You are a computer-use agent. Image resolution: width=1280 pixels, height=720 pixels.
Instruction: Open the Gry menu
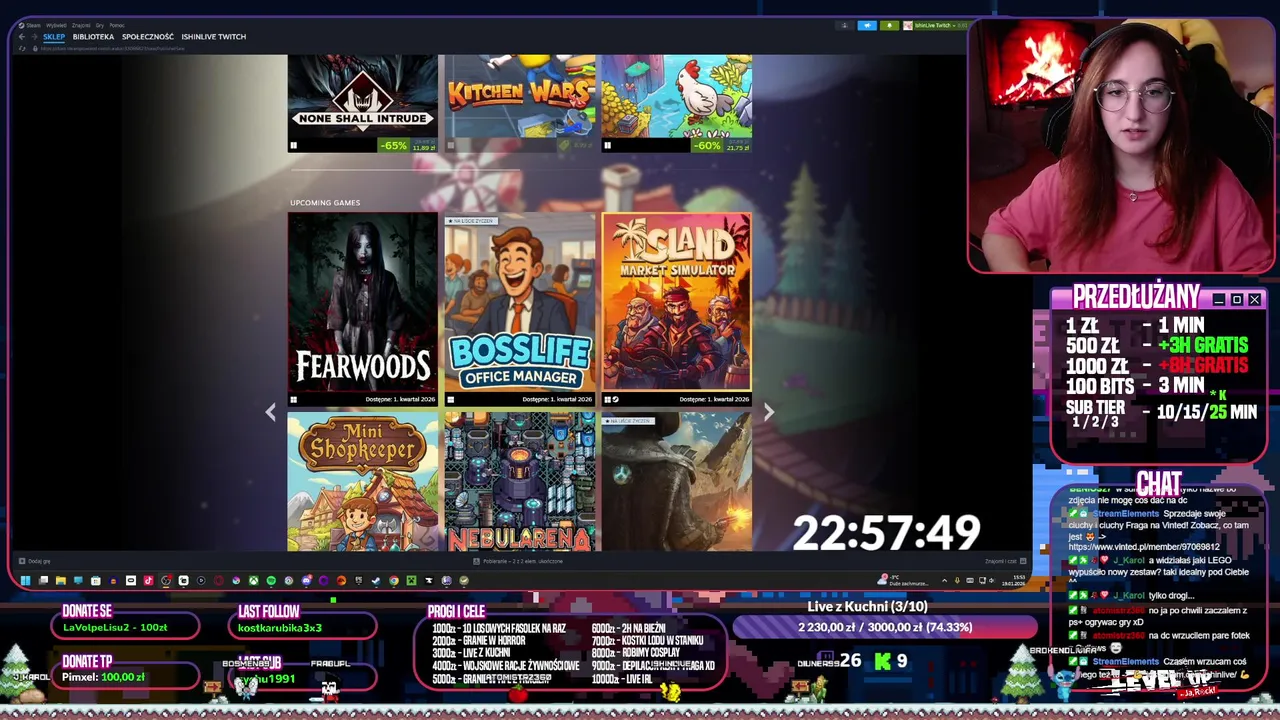coord(100,25)
